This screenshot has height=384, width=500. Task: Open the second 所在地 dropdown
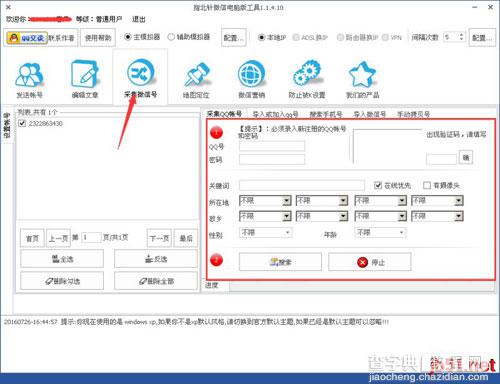coord(322,200)
